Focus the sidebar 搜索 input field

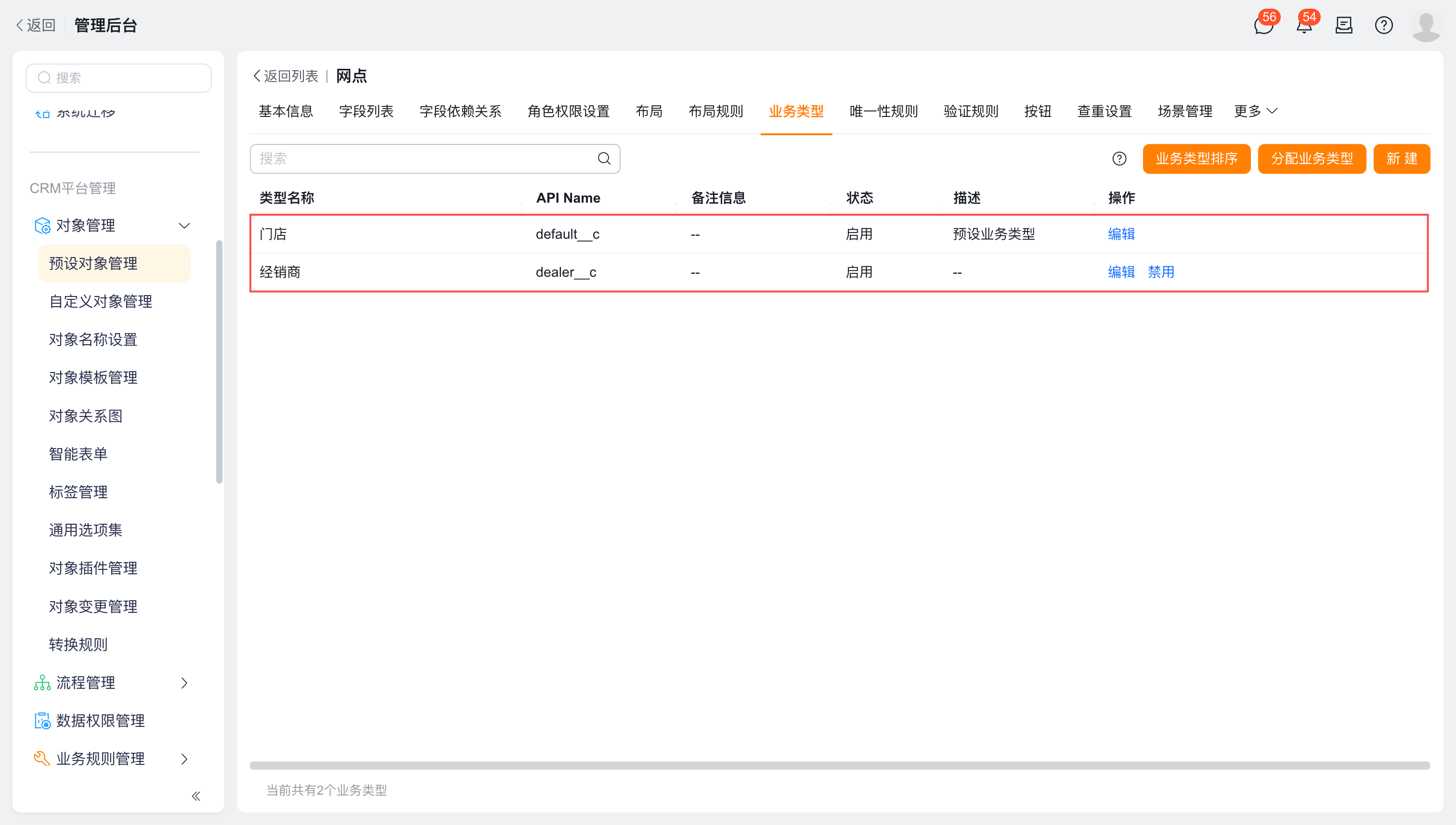pos(118,77)
